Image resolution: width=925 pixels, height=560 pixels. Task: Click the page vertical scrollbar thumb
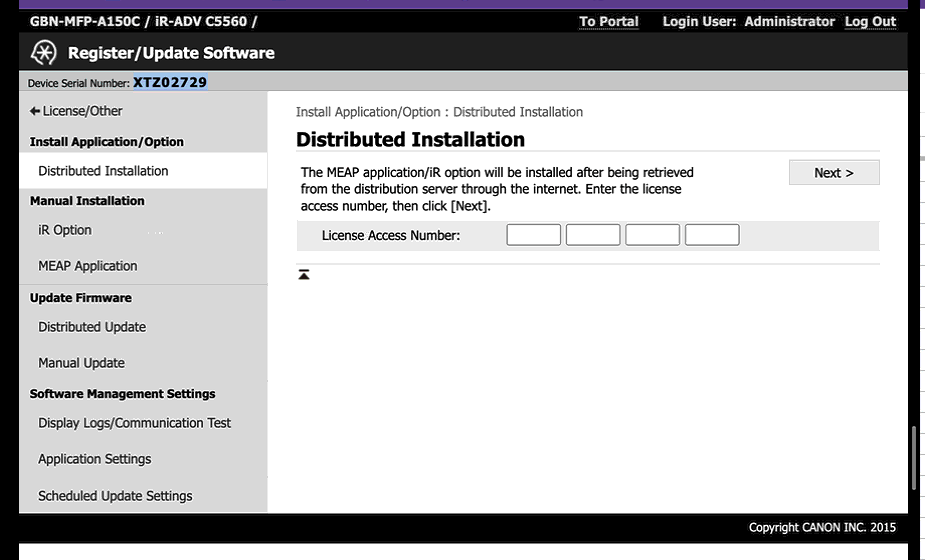coord(915,459)
